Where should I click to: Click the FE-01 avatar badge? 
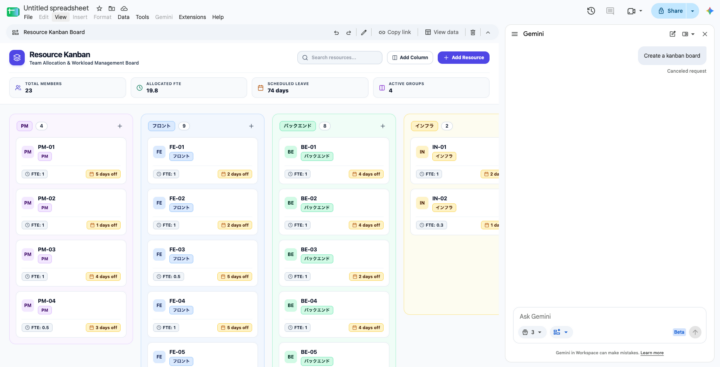(x=159, y=152)
